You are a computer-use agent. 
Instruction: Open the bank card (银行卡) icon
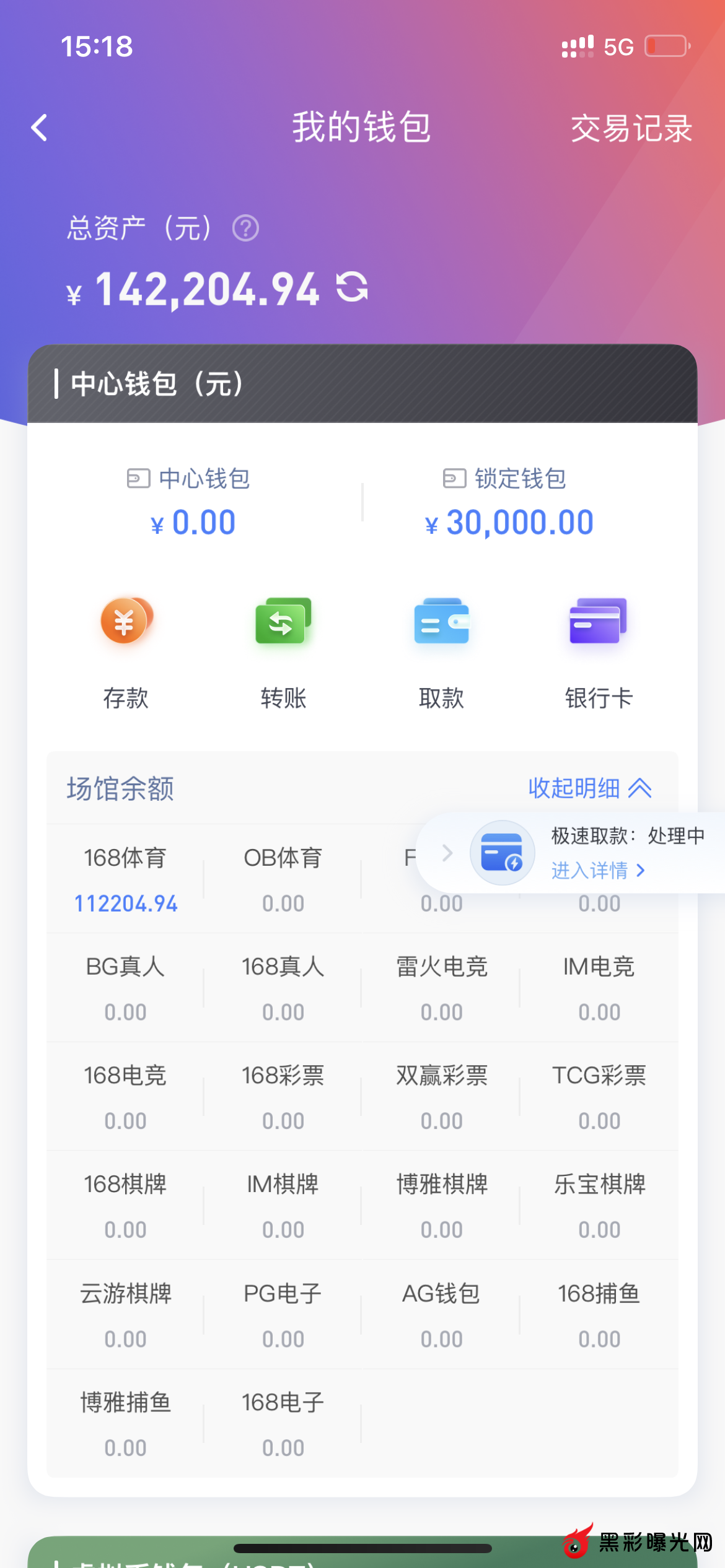(x=599, y=622)
